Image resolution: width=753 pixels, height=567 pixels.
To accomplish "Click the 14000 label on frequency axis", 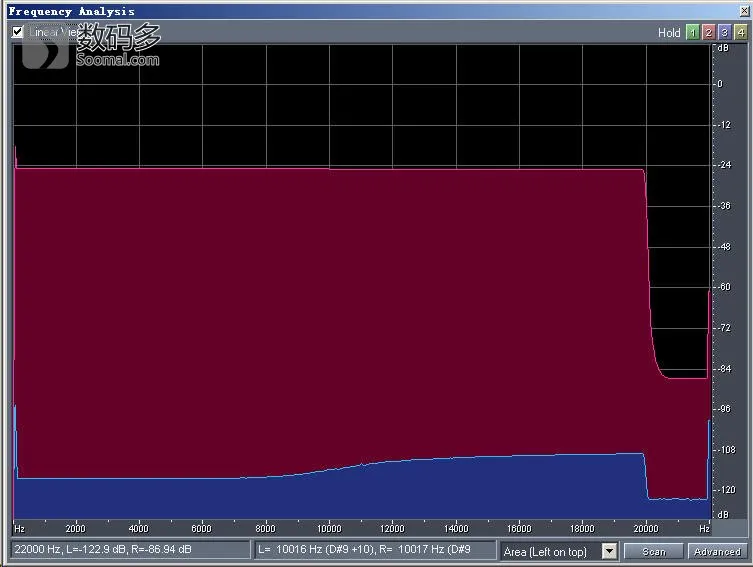I will click(456, 529).
